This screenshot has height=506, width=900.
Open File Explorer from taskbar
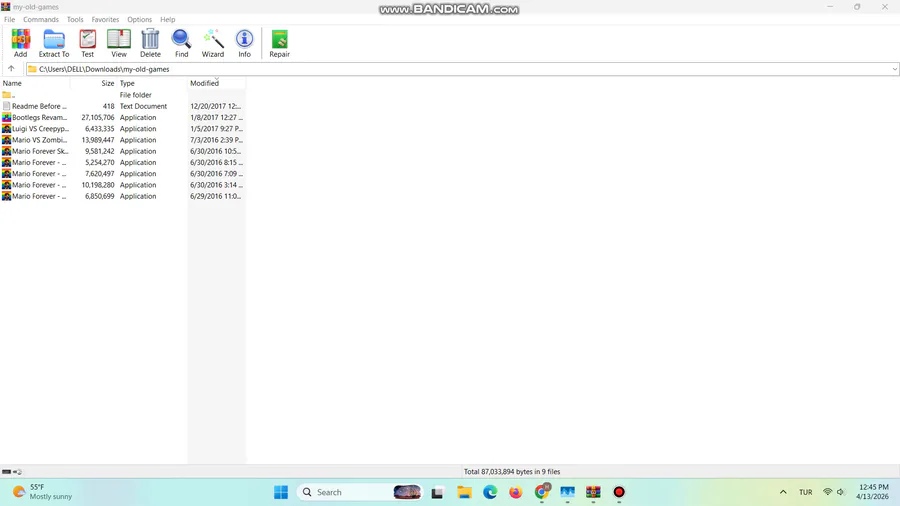[464, 492]
